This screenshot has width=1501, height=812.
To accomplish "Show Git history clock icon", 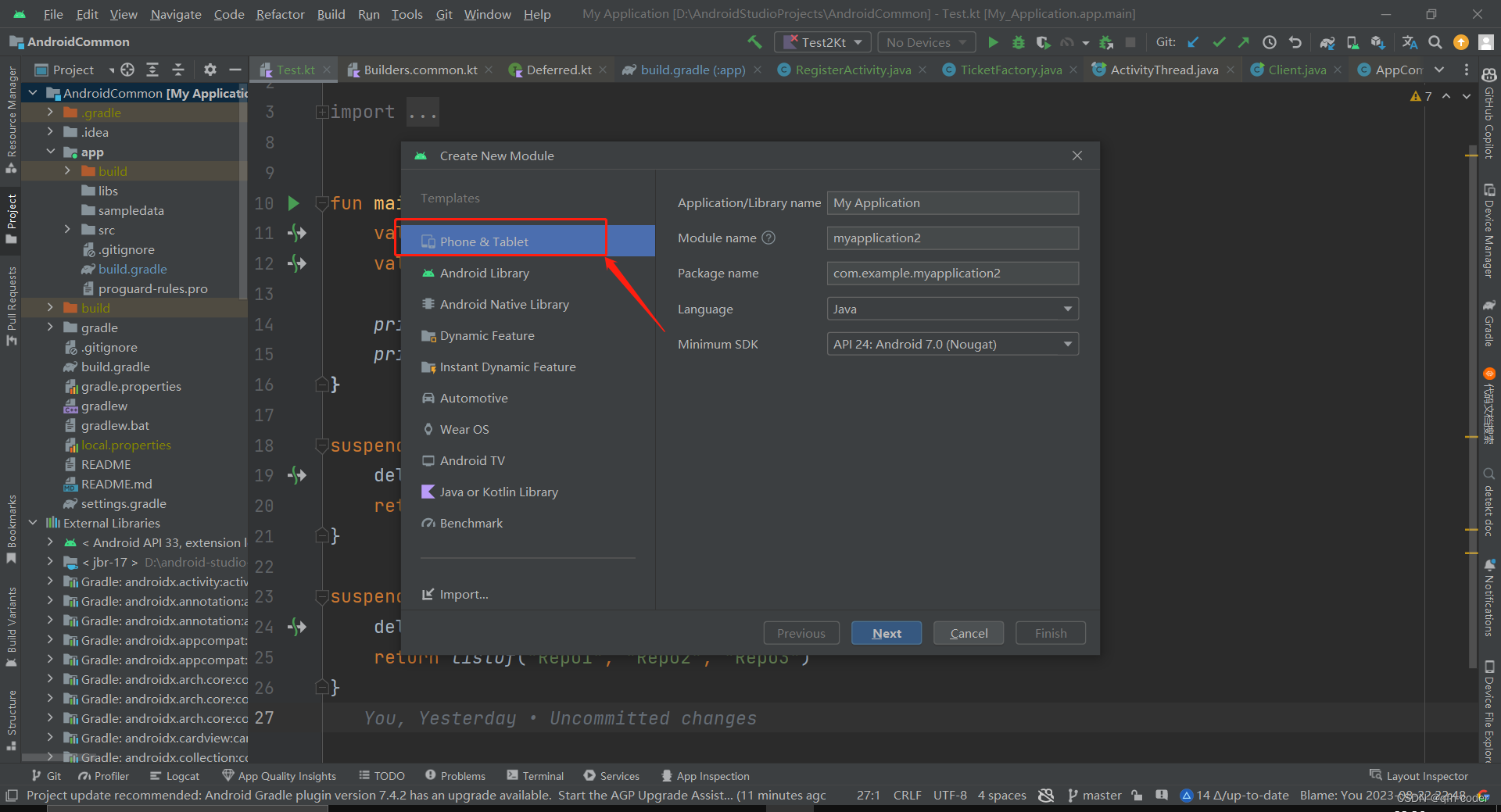I will pos(1270,42).
